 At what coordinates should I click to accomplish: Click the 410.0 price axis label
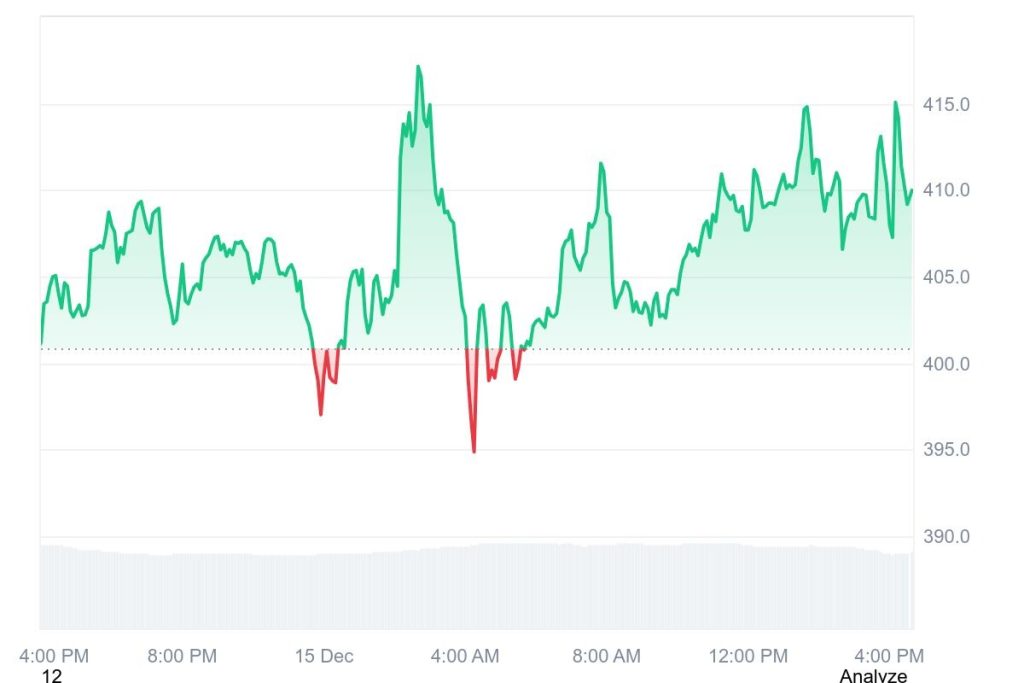(945, 191)
